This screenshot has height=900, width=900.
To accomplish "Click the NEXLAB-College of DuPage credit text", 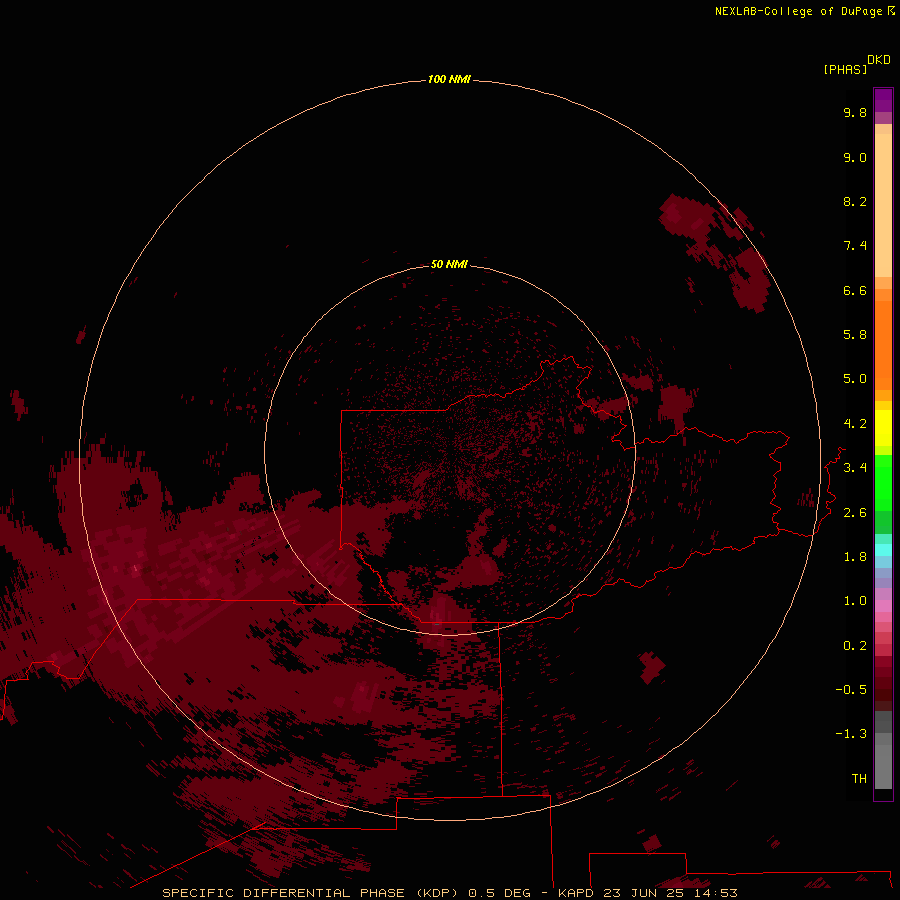I will click(x=799, y=11).
